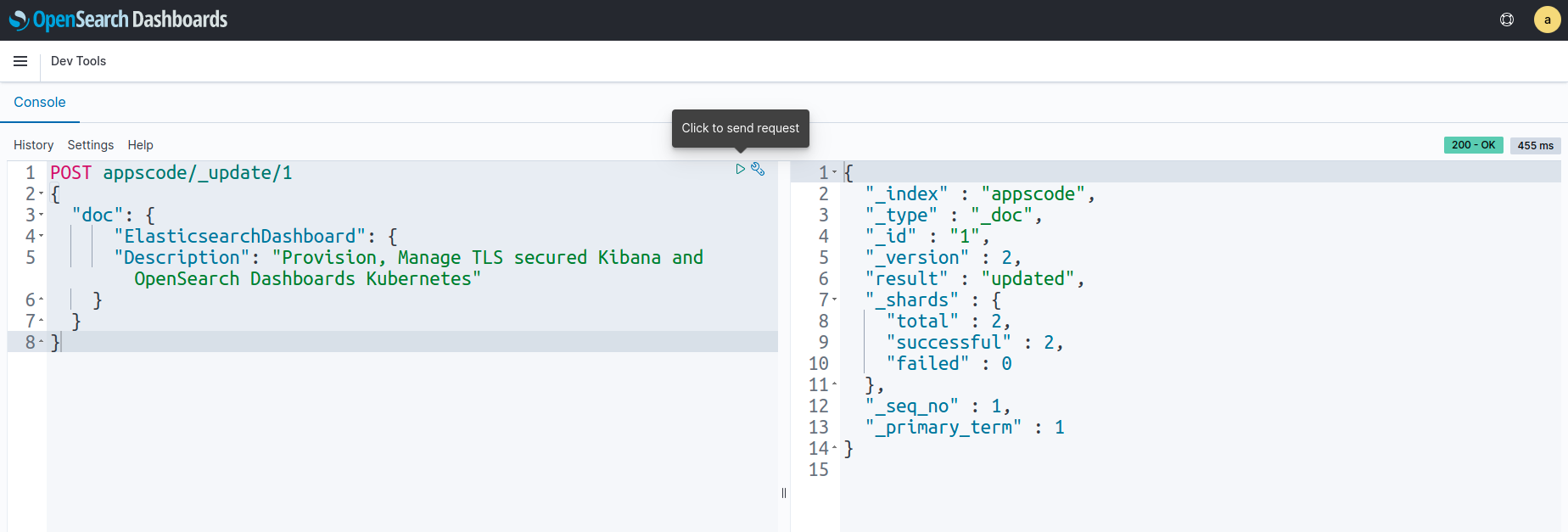Collapse the "_shards" object in response
This screenshot has height=532, width=1568.
tap(835, 300)
